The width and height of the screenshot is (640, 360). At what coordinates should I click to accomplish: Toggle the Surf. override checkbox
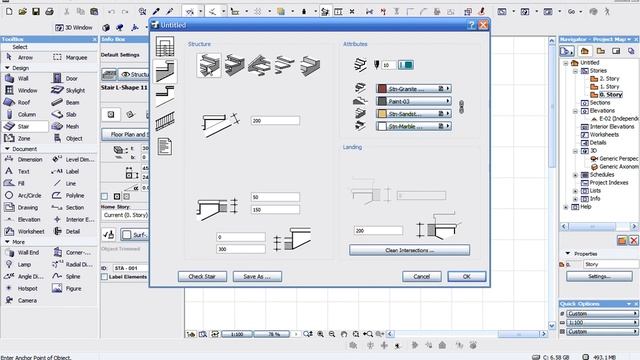point(127,235)
